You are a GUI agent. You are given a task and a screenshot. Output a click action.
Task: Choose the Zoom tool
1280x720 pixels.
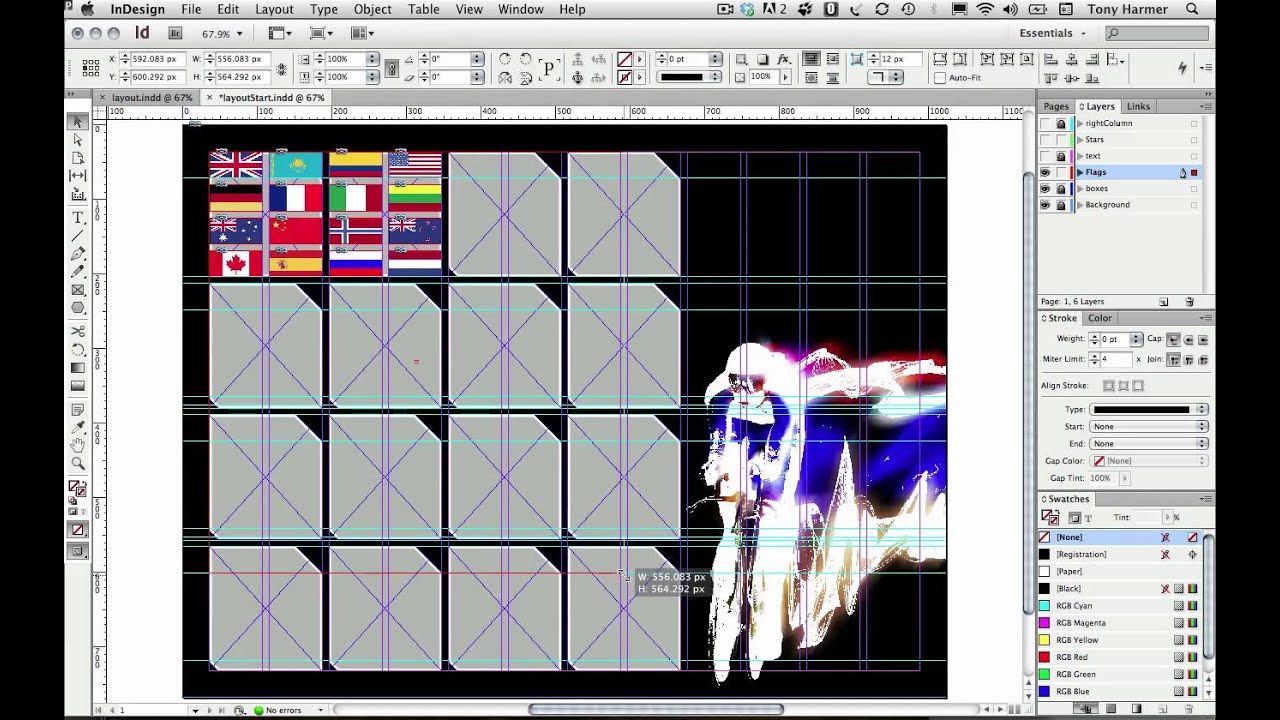[78, 463]
